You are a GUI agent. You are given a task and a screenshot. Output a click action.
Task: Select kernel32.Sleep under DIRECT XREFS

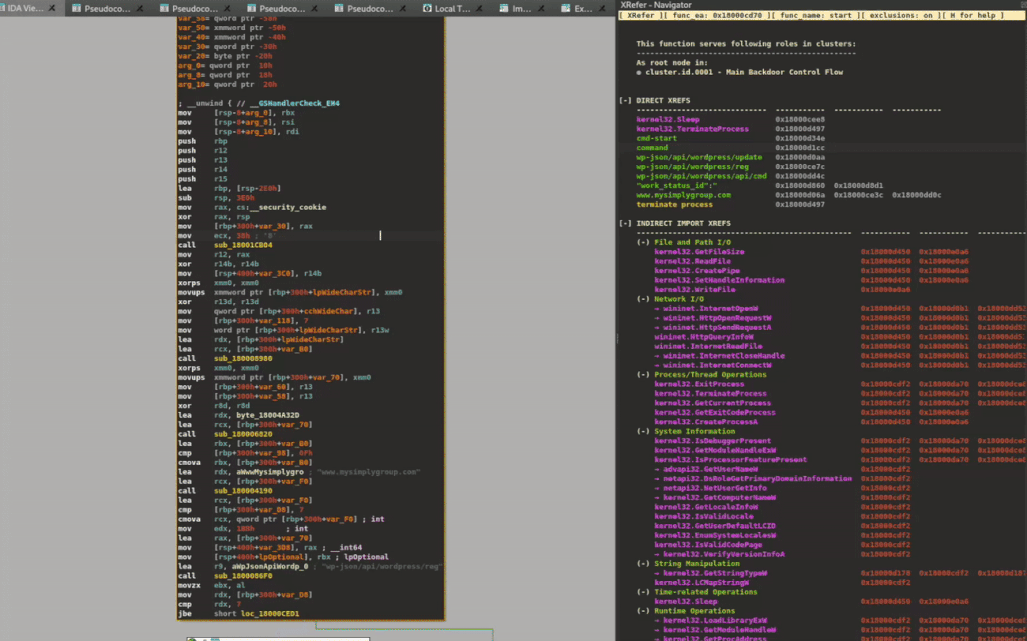point(668,120)
